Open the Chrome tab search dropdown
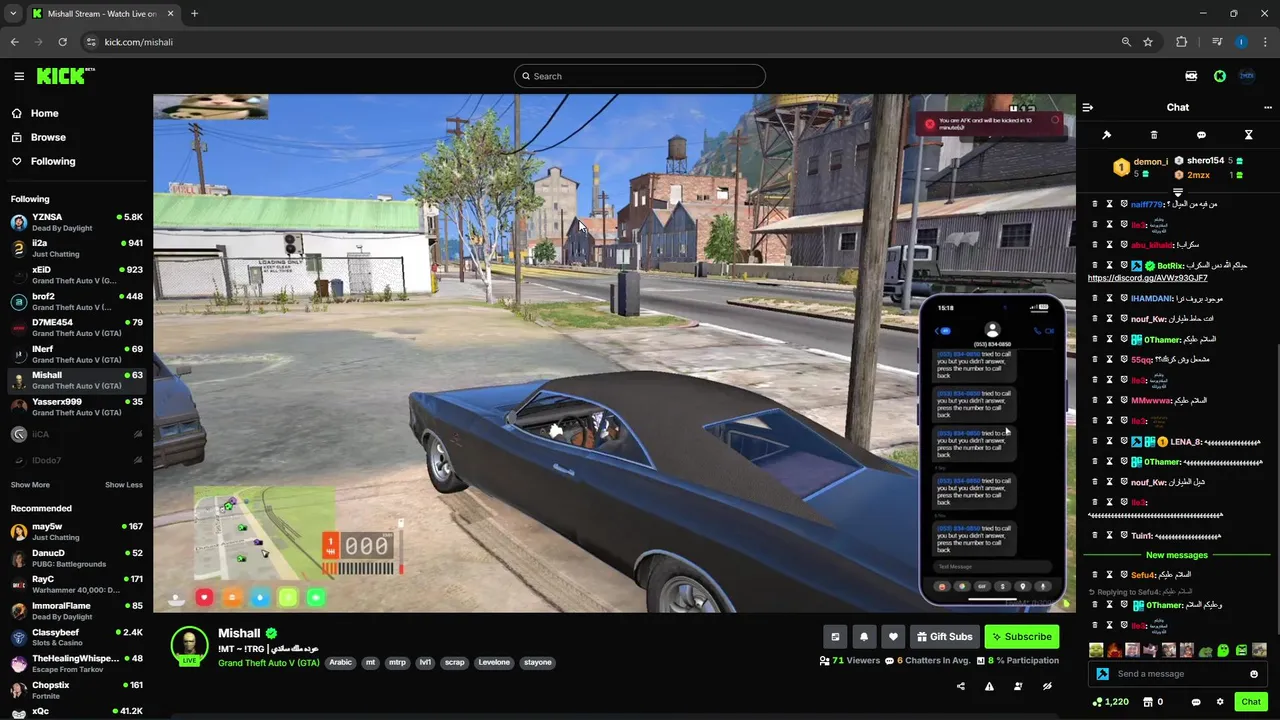The height and width of the screenshot is (720, 1280). 13,13
